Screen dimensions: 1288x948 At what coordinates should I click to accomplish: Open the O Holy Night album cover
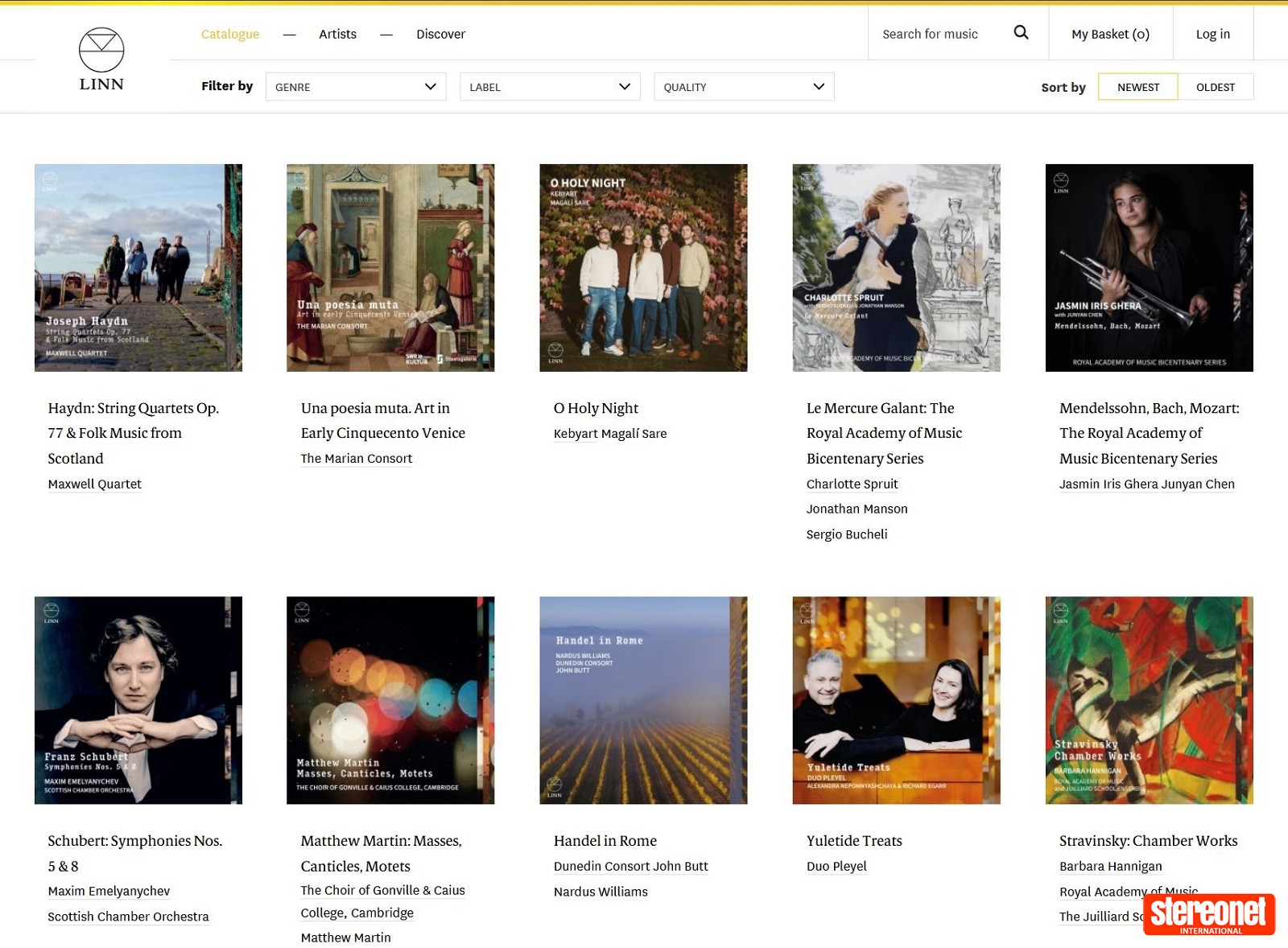pos(643,268)
